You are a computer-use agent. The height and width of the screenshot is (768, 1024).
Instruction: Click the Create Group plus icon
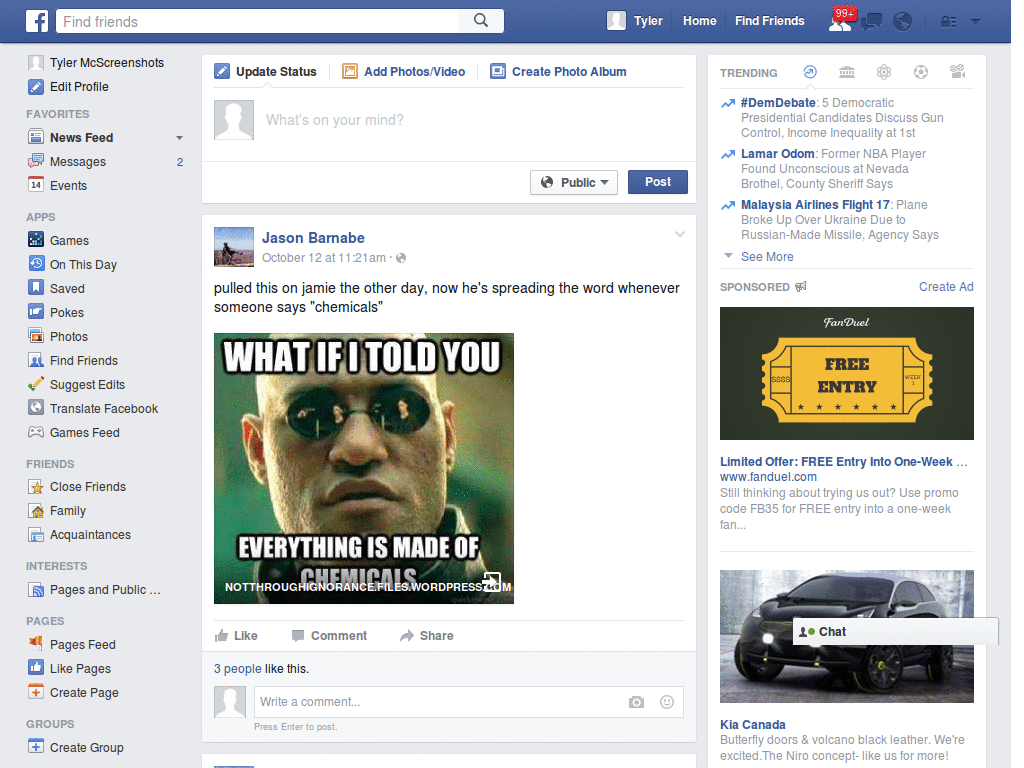coord(36,746)
